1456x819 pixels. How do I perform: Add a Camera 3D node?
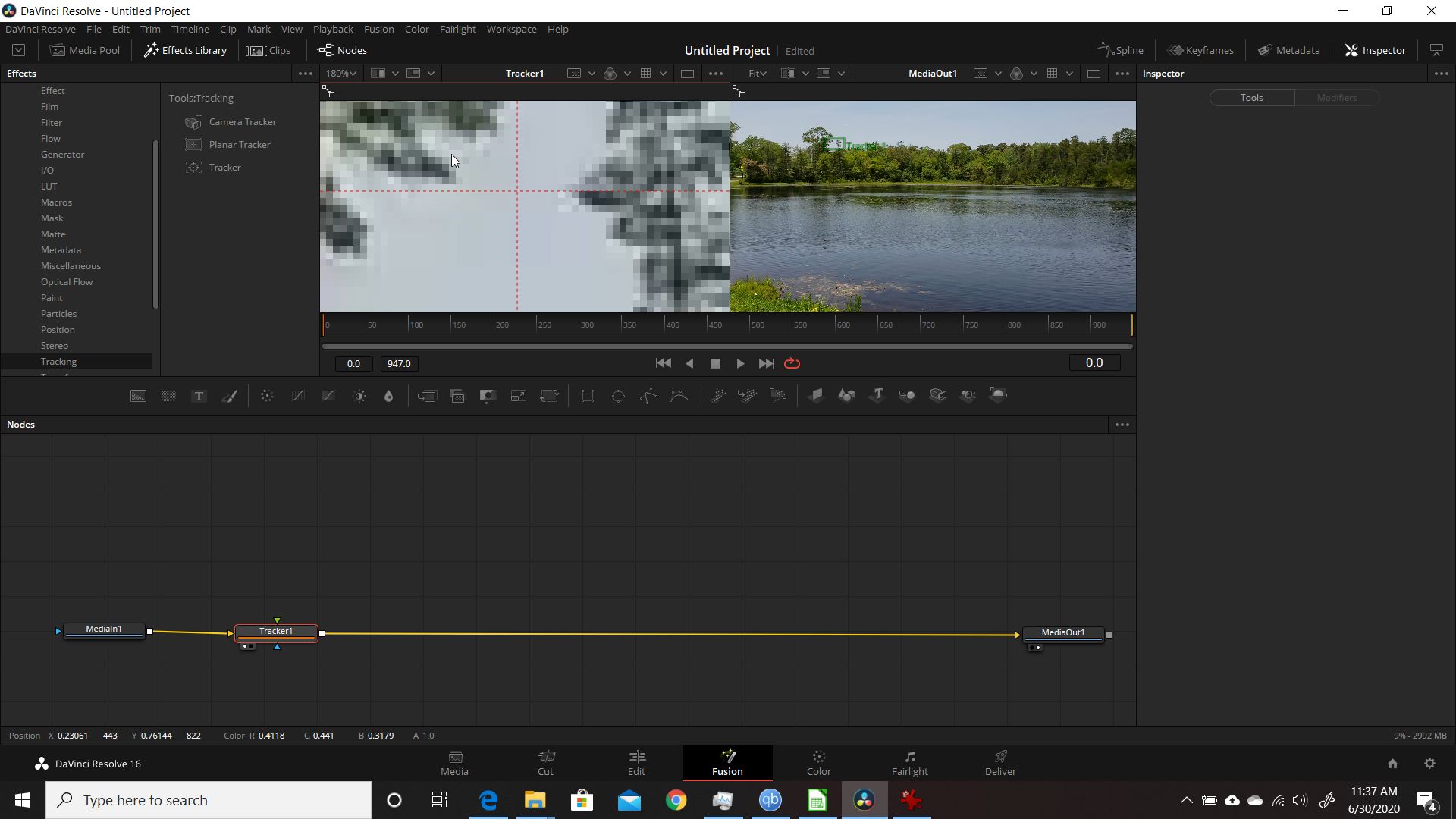point(938,395)
